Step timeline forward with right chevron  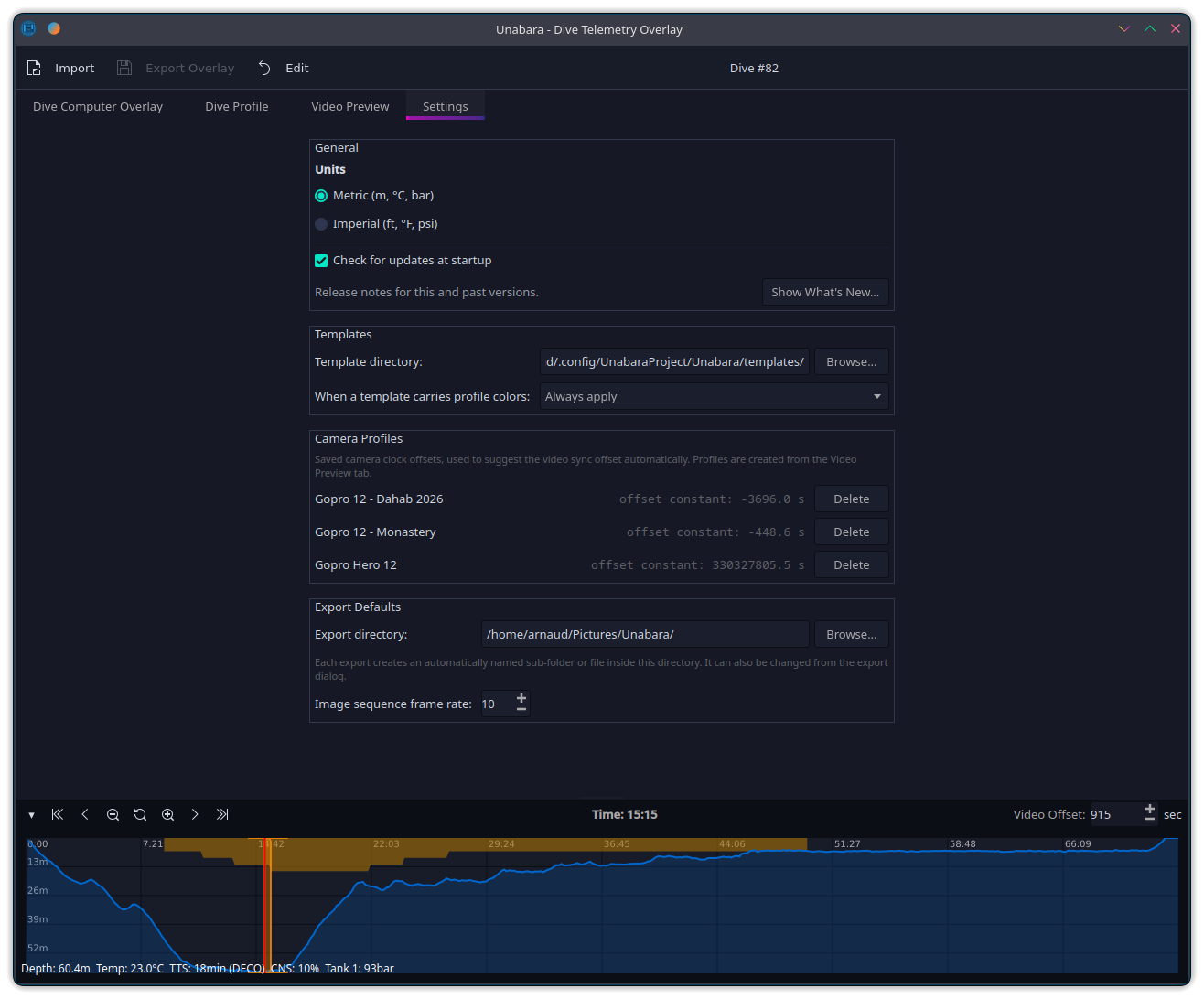pos(195,814)
